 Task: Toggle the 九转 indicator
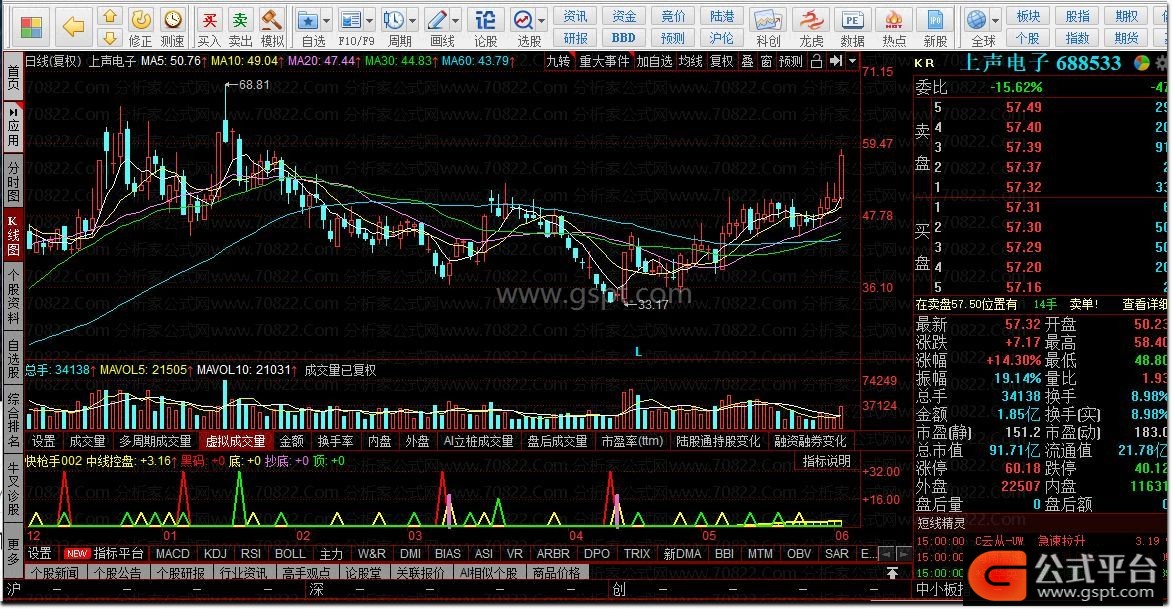tap(557, 61)
